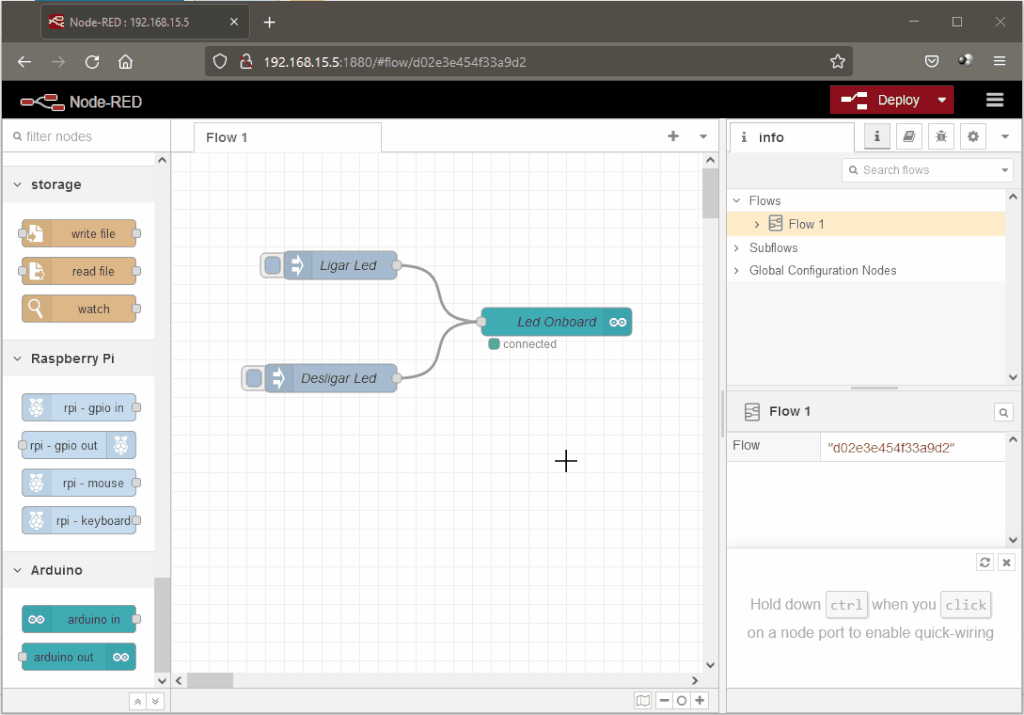Switch to the Flow 1 workspace tab
This screenshot has width=1024, height=715.
[287, 138]
